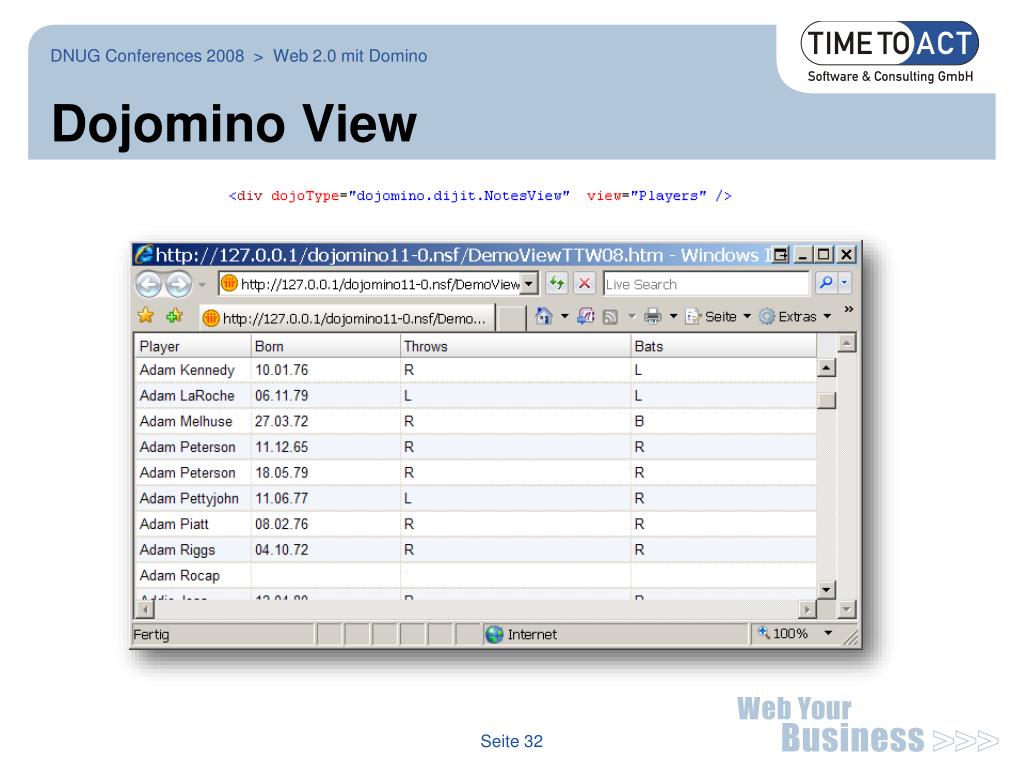1024x768 pixels.
Task: Click the Internet Explorer title bar icon
Action: click(144, 254)
